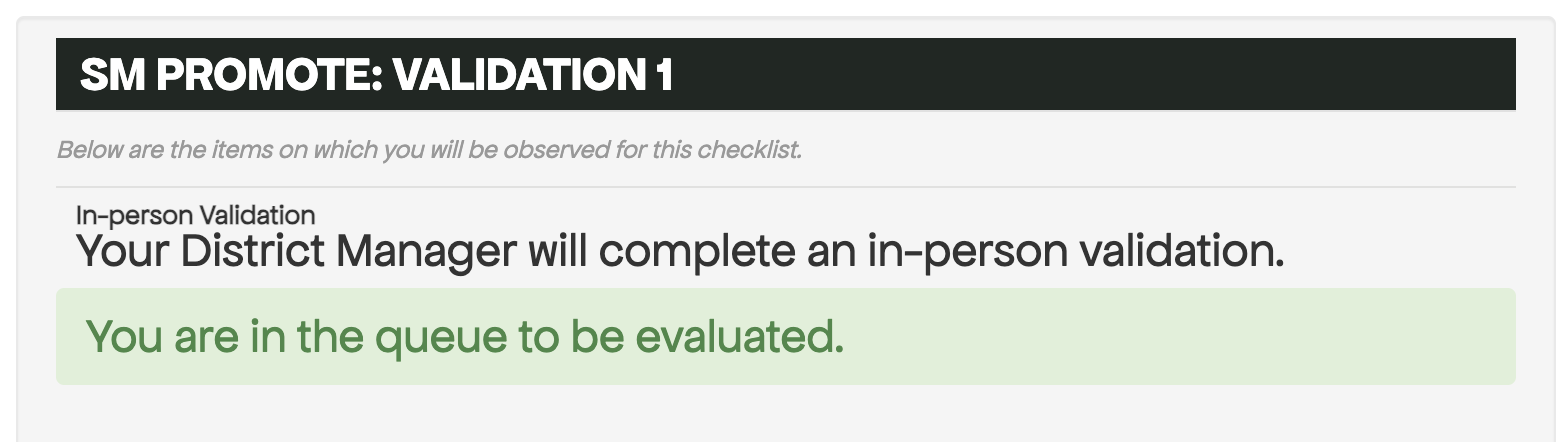Click the "In-person Validation" item label

[195, 214]
